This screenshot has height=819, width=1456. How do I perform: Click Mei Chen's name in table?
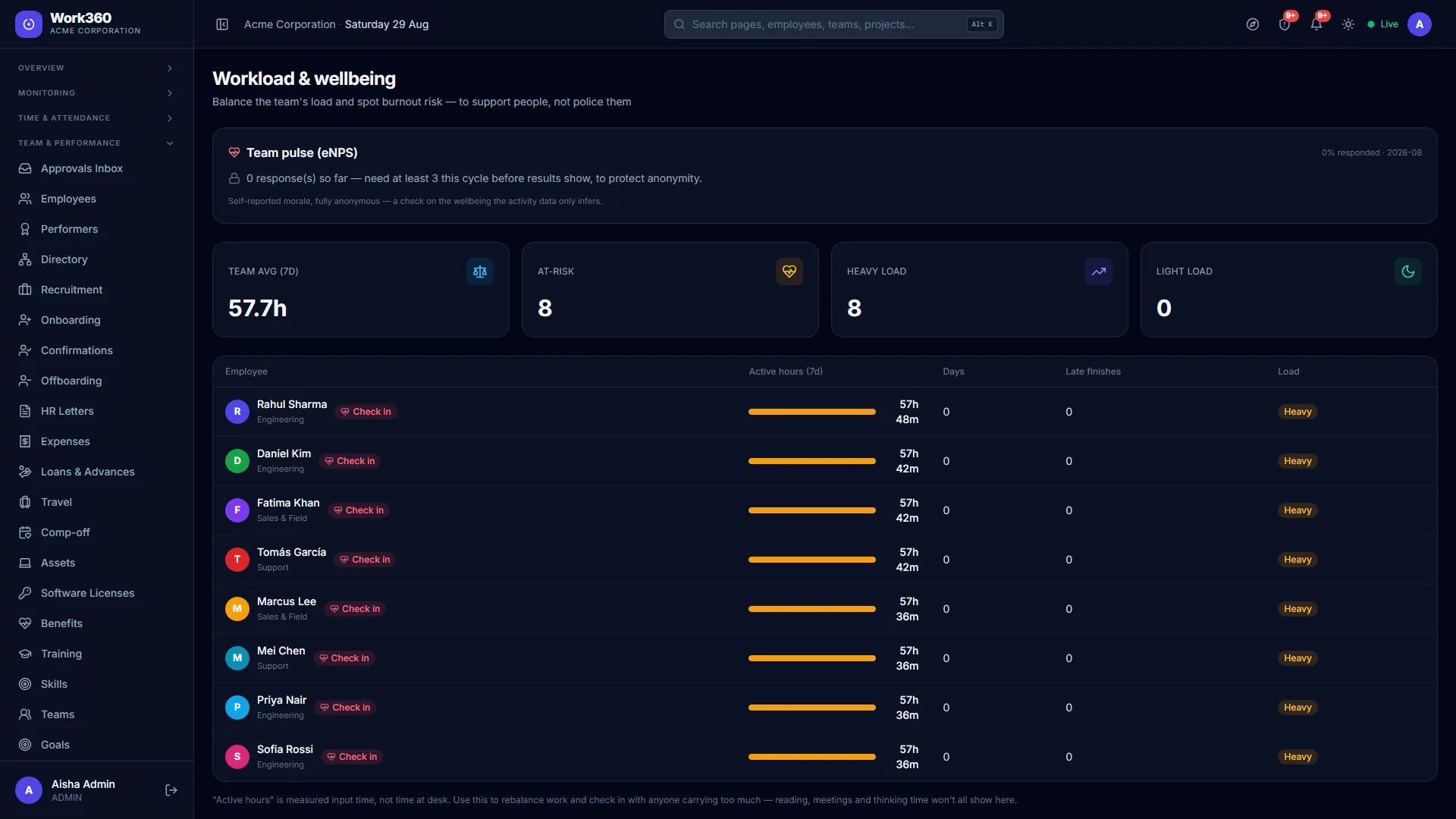point(281,651)
